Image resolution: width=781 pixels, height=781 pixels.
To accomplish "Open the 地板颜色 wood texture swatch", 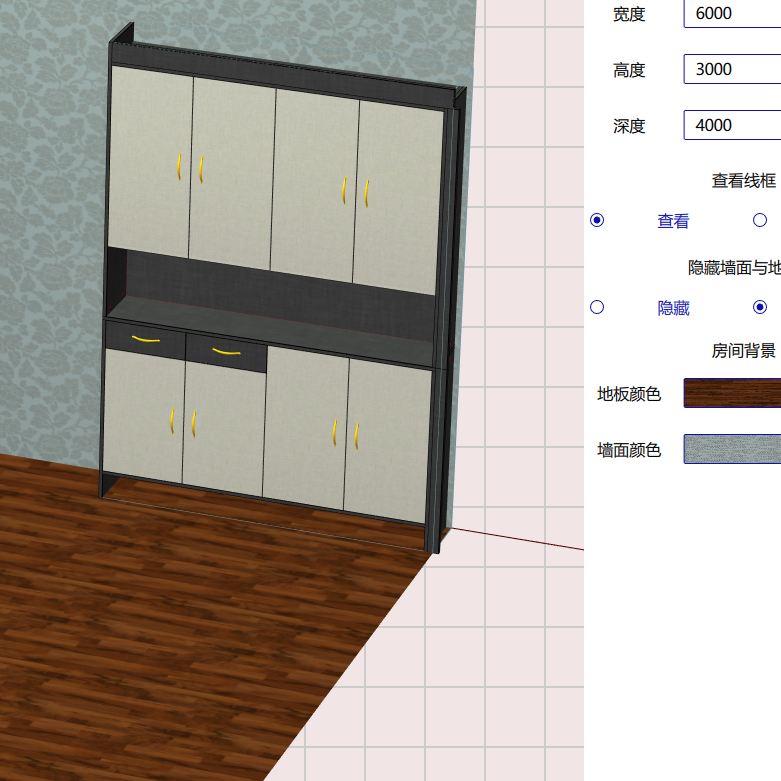I will point(732,393).
